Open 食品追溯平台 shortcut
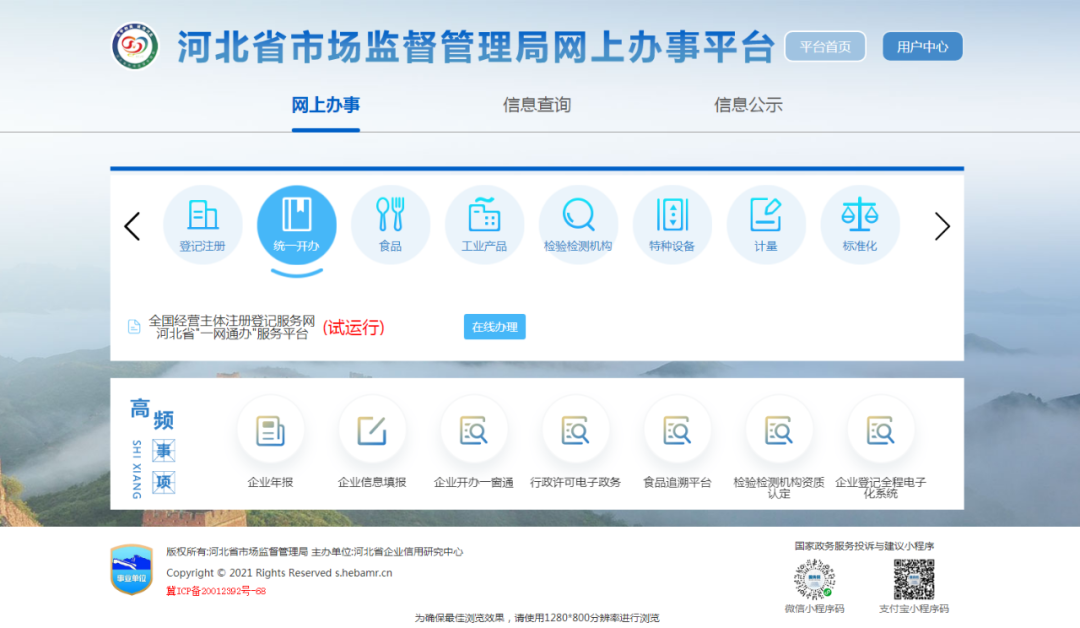This screenshot has width=1080, height=628. tap(677, 431)
